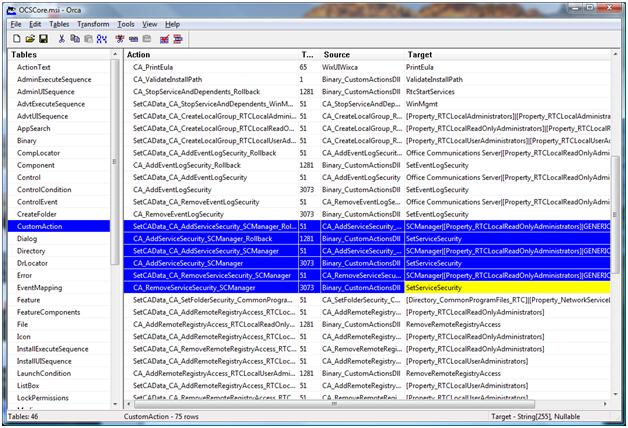Click the Orca app icon in title bar
Image resolution: width=628 pixels, height=428 pixels.
[12, 10]
